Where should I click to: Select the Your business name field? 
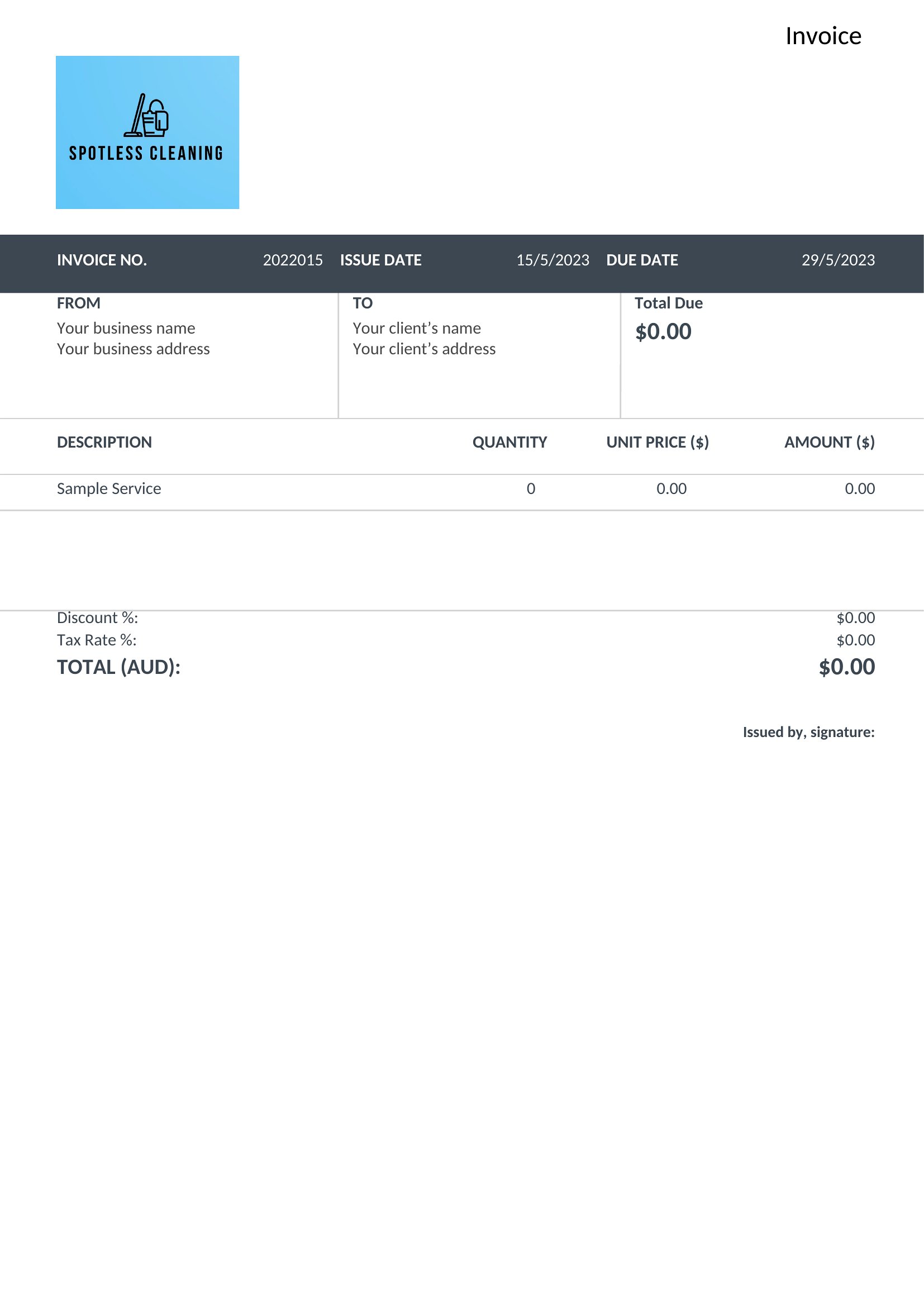tap(126, 329)
